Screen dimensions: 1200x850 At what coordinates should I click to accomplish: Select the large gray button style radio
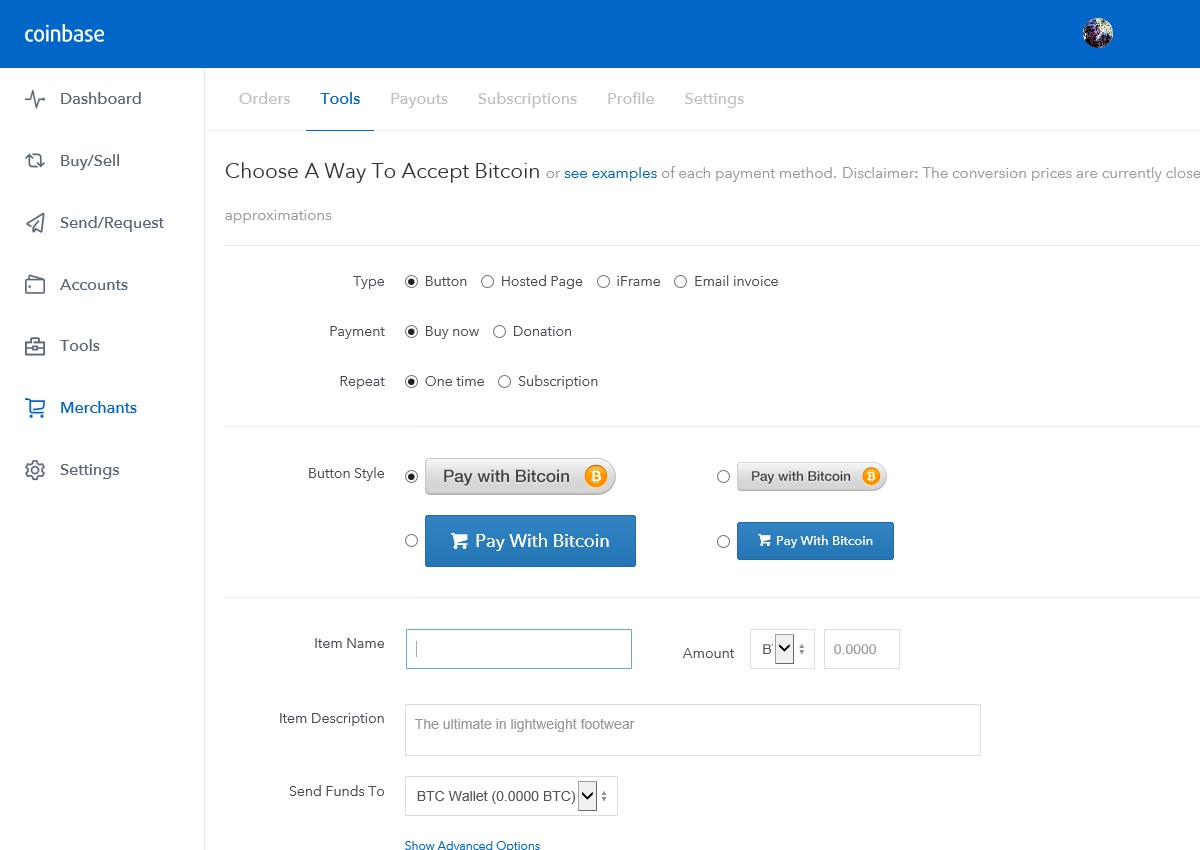[411, 477]
